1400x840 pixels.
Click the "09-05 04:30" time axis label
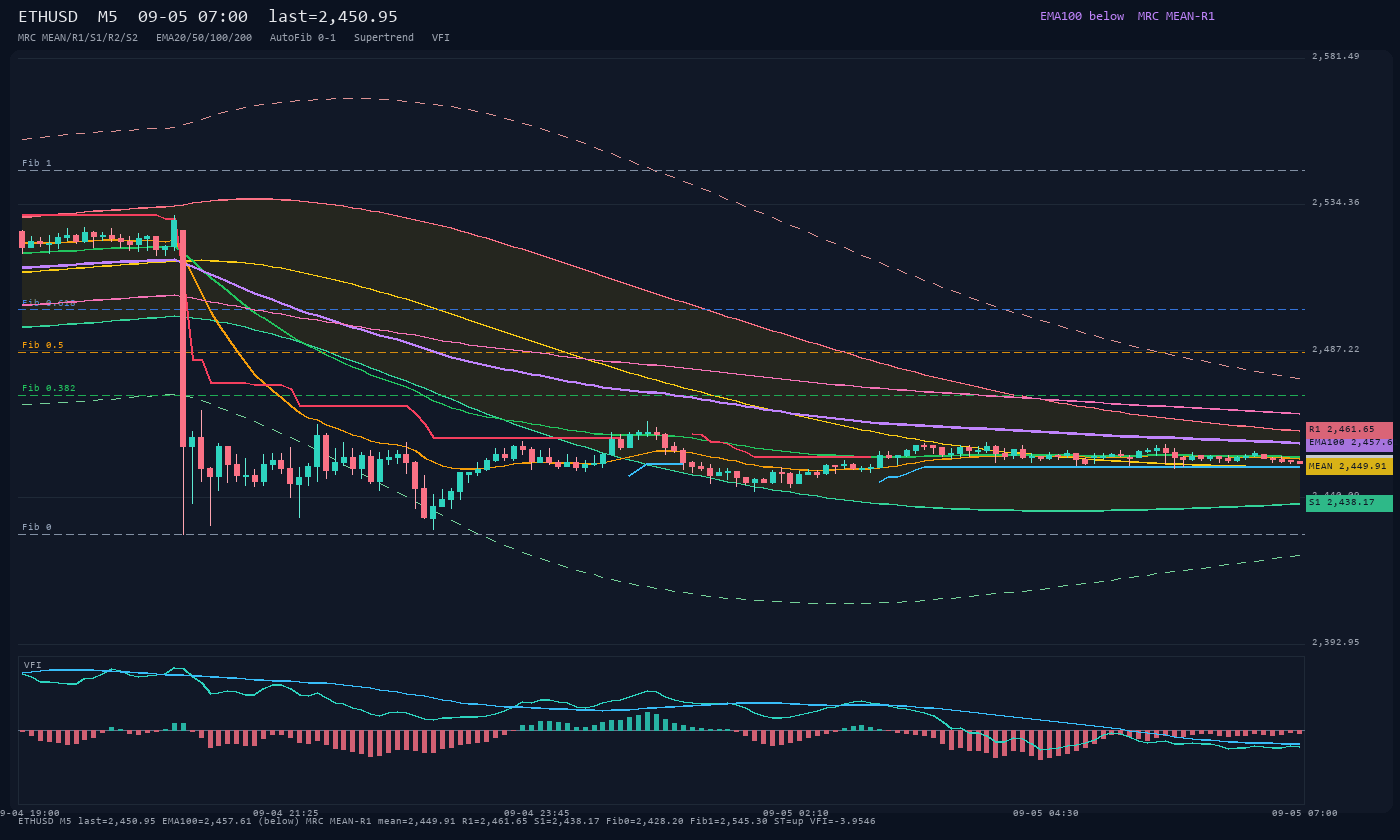(x=1045, y=813)
